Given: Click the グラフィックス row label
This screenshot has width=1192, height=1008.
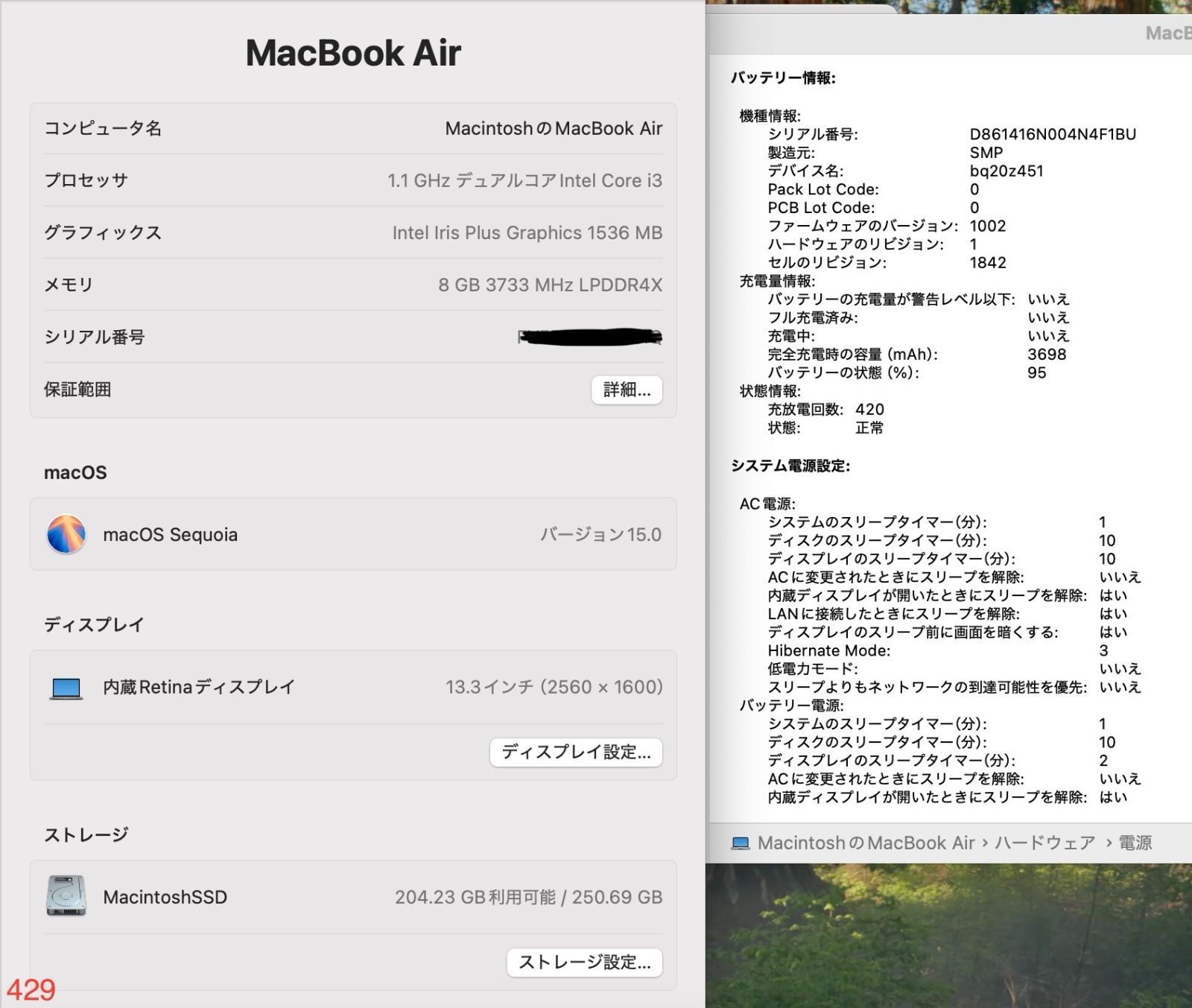Looking at the screenshot, I should pos(103,232).
